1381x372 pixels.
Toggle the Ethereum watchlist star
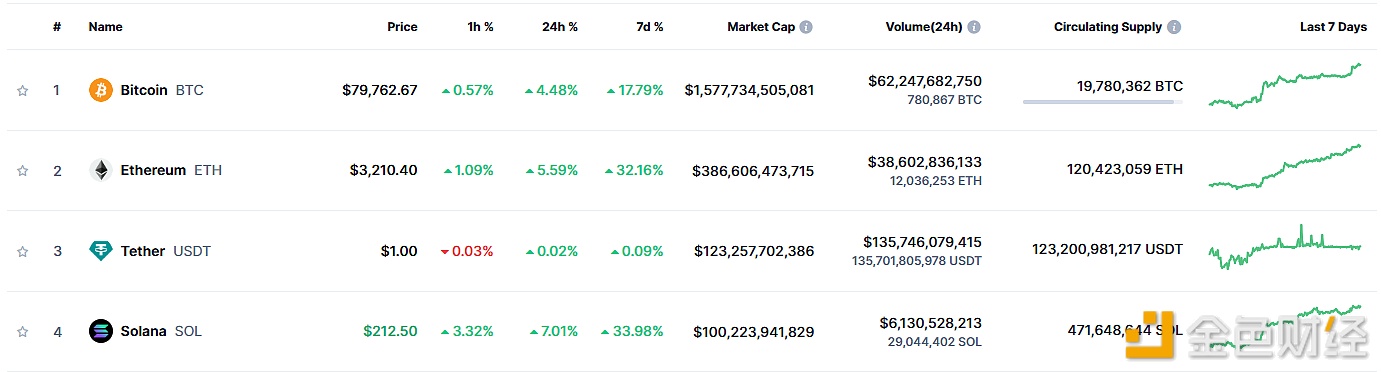[22, 171]
